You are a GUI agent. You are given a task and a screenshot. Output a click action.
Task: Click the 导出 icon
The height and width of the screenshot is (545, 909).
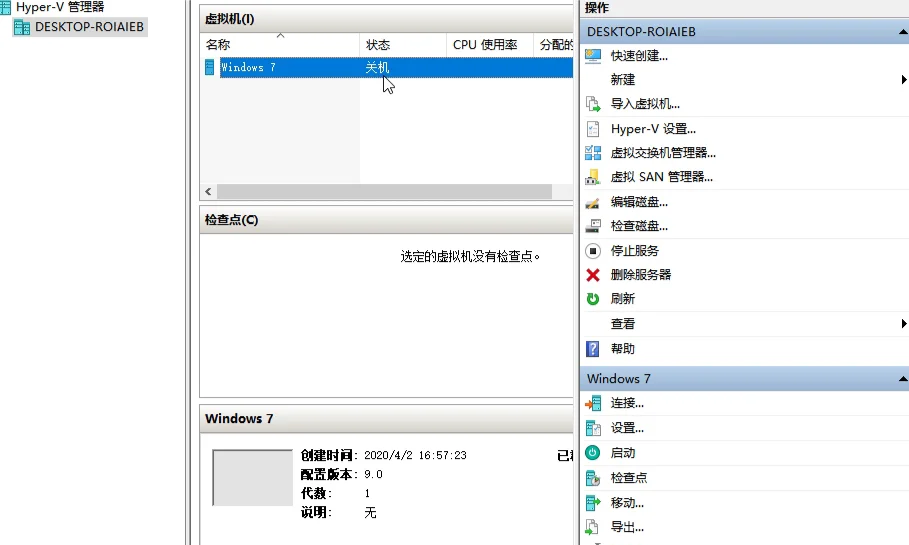[592, 527]
